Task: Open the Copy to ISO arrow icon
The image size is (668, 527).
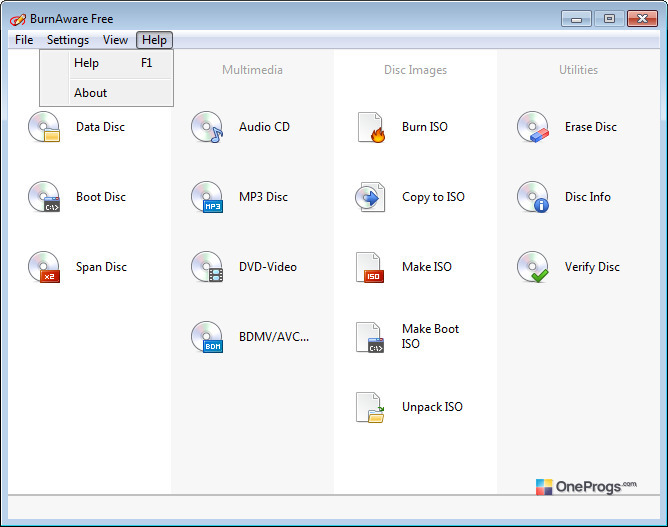Action: [x=370, y=197]
